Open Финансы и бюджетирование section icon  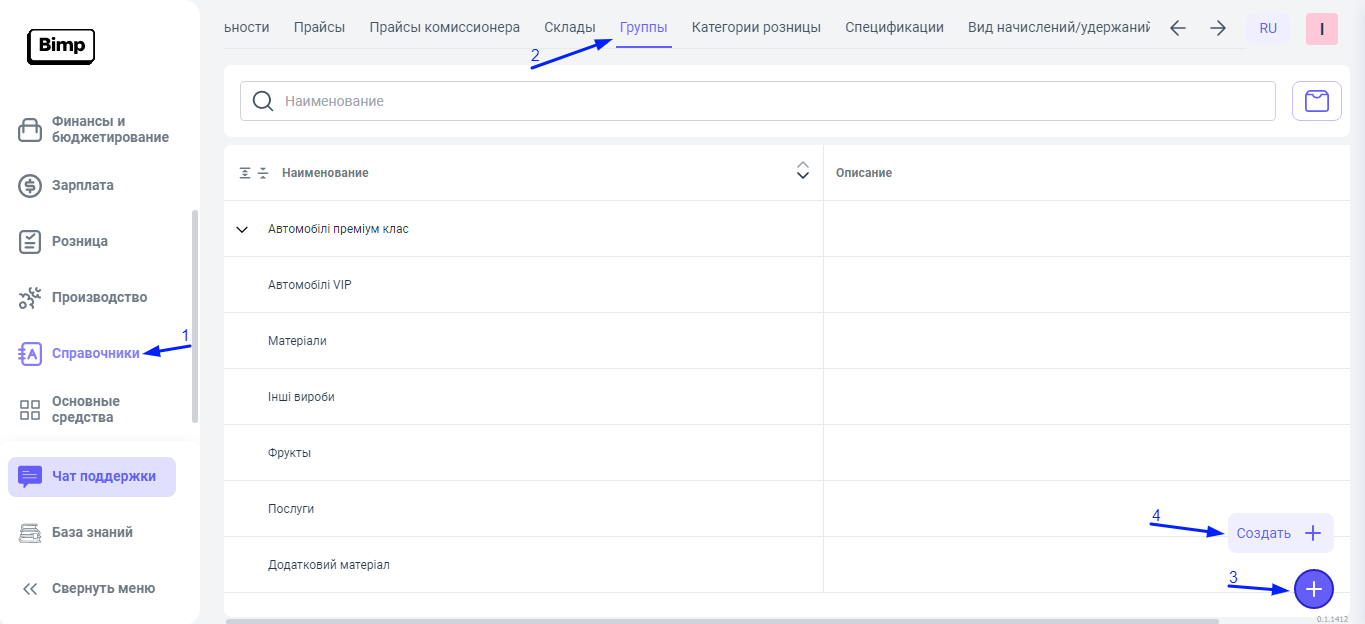30,130
